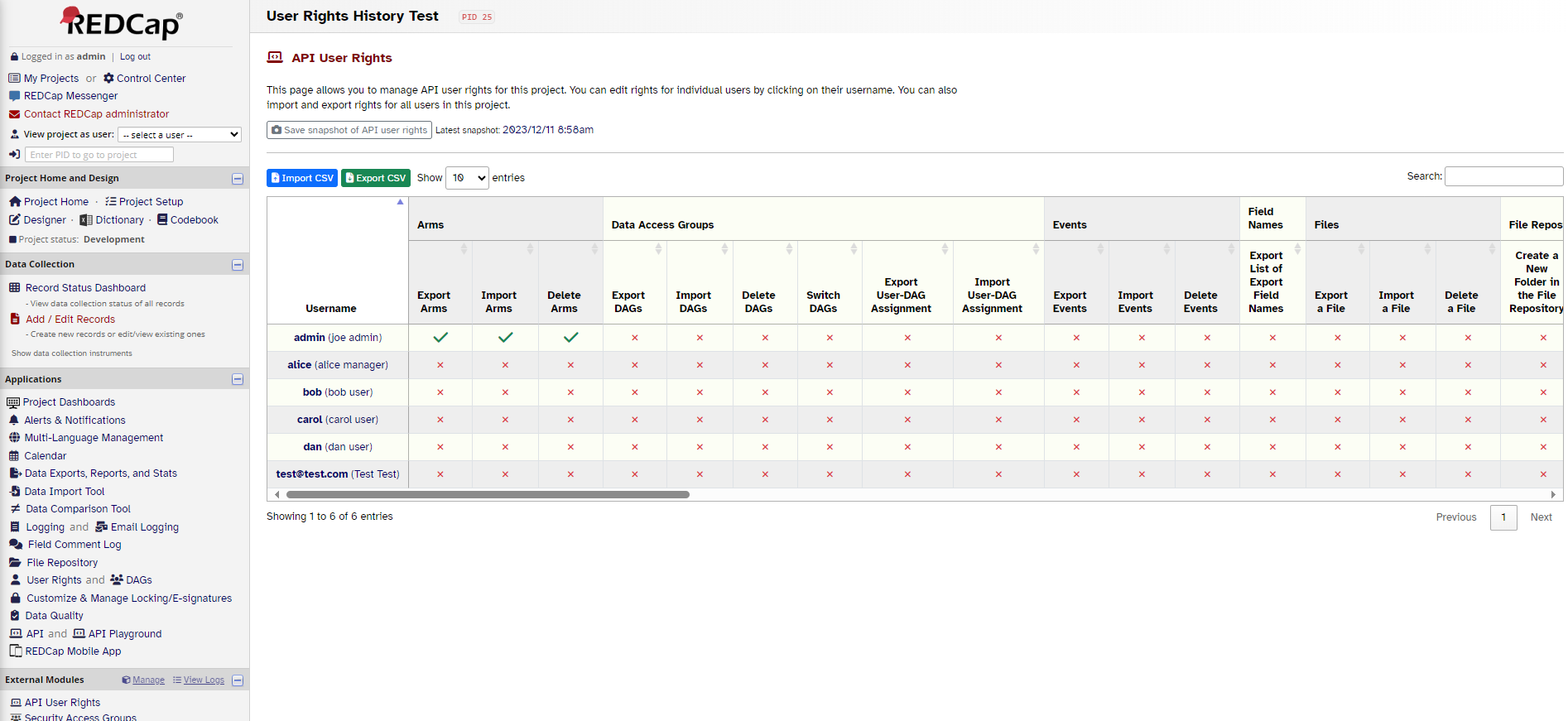Open User Rights in Applications menu
The image size is (1568, 721).
tap(54, 580)
